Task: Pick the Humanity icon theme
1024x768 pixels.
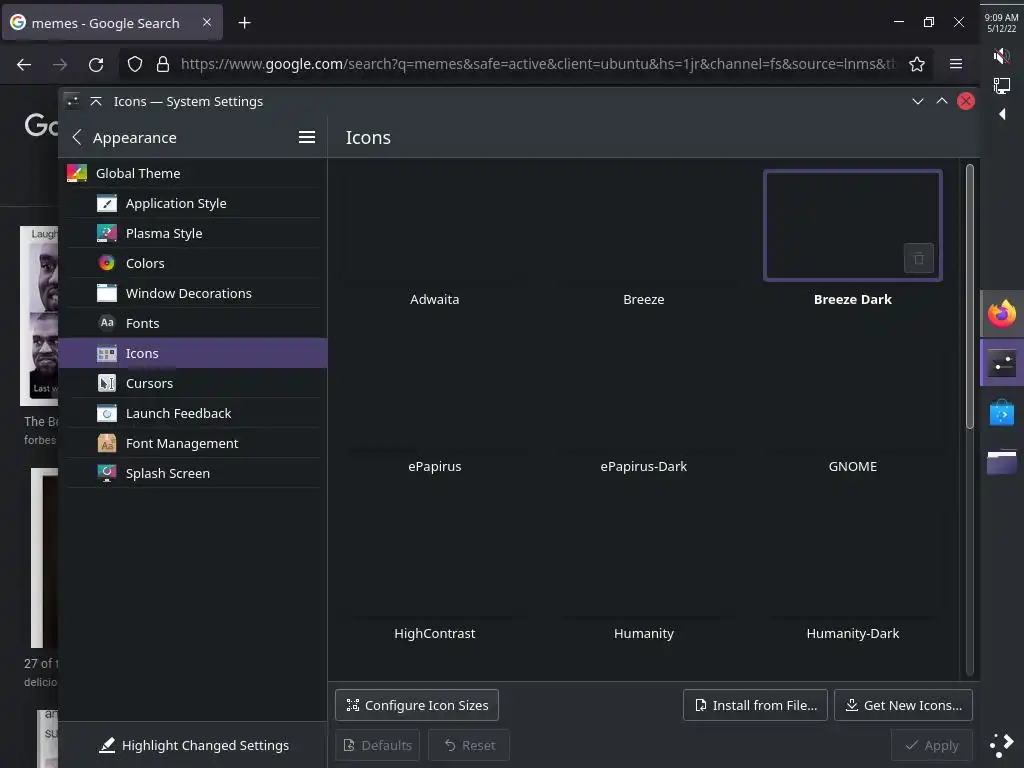Action: tap(644, 573)
